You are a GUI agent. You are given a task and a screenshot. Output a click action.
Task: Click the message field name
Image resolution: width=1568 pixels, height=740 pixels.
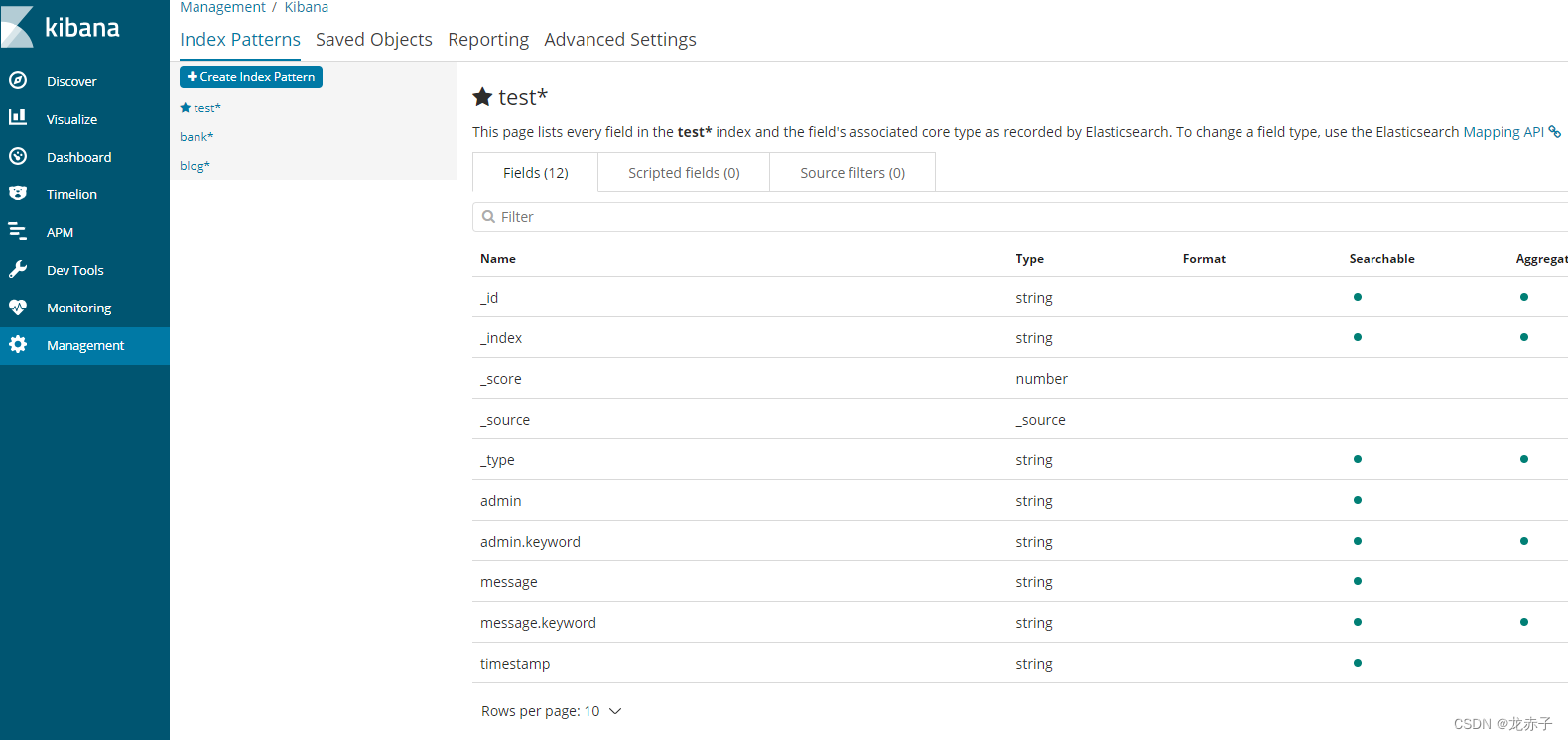(509, 582)
